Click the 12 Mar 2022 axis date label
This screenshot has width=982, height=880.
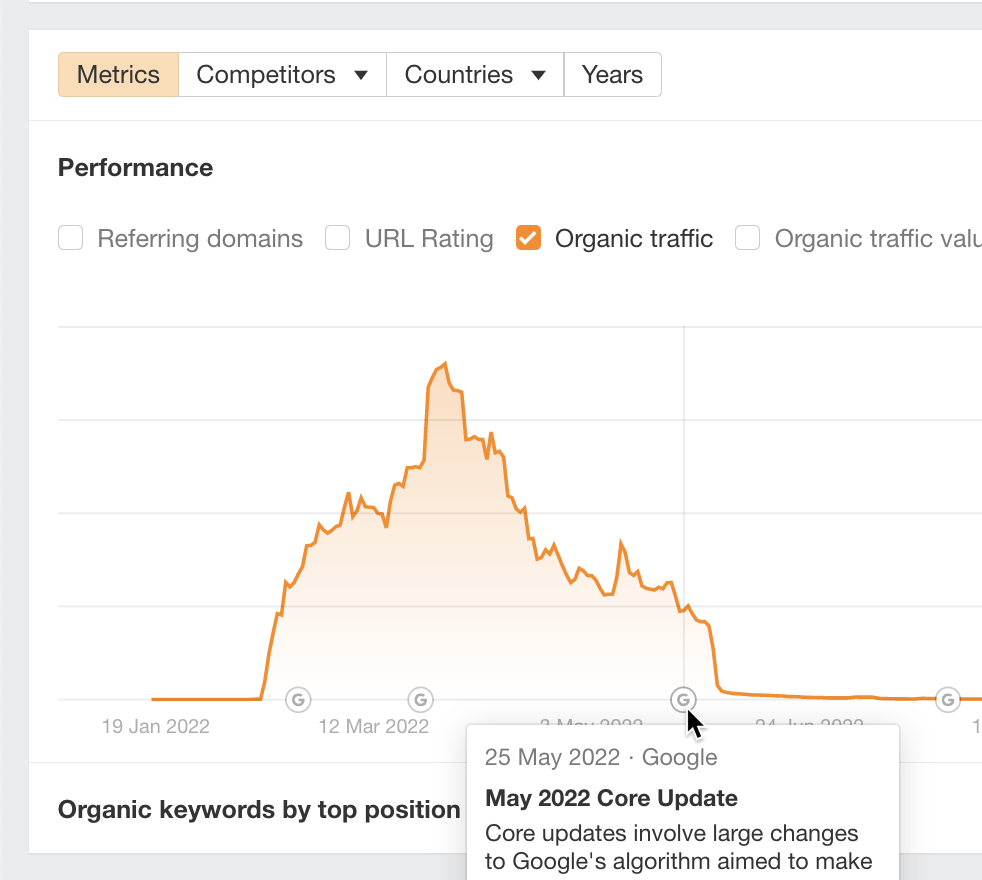tap(373, 726)
